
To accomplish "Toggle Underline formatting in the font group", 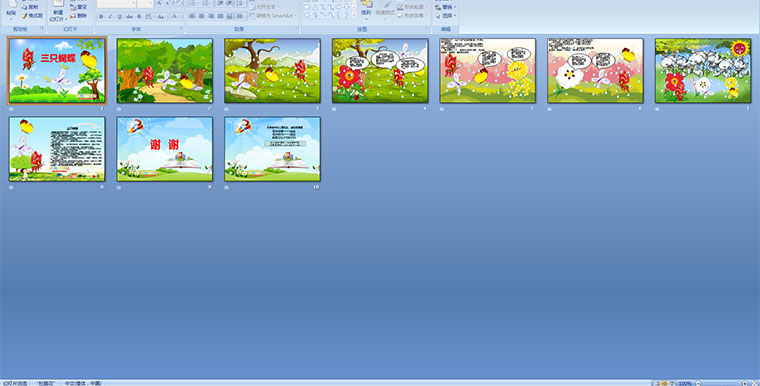I will [120, 16].
